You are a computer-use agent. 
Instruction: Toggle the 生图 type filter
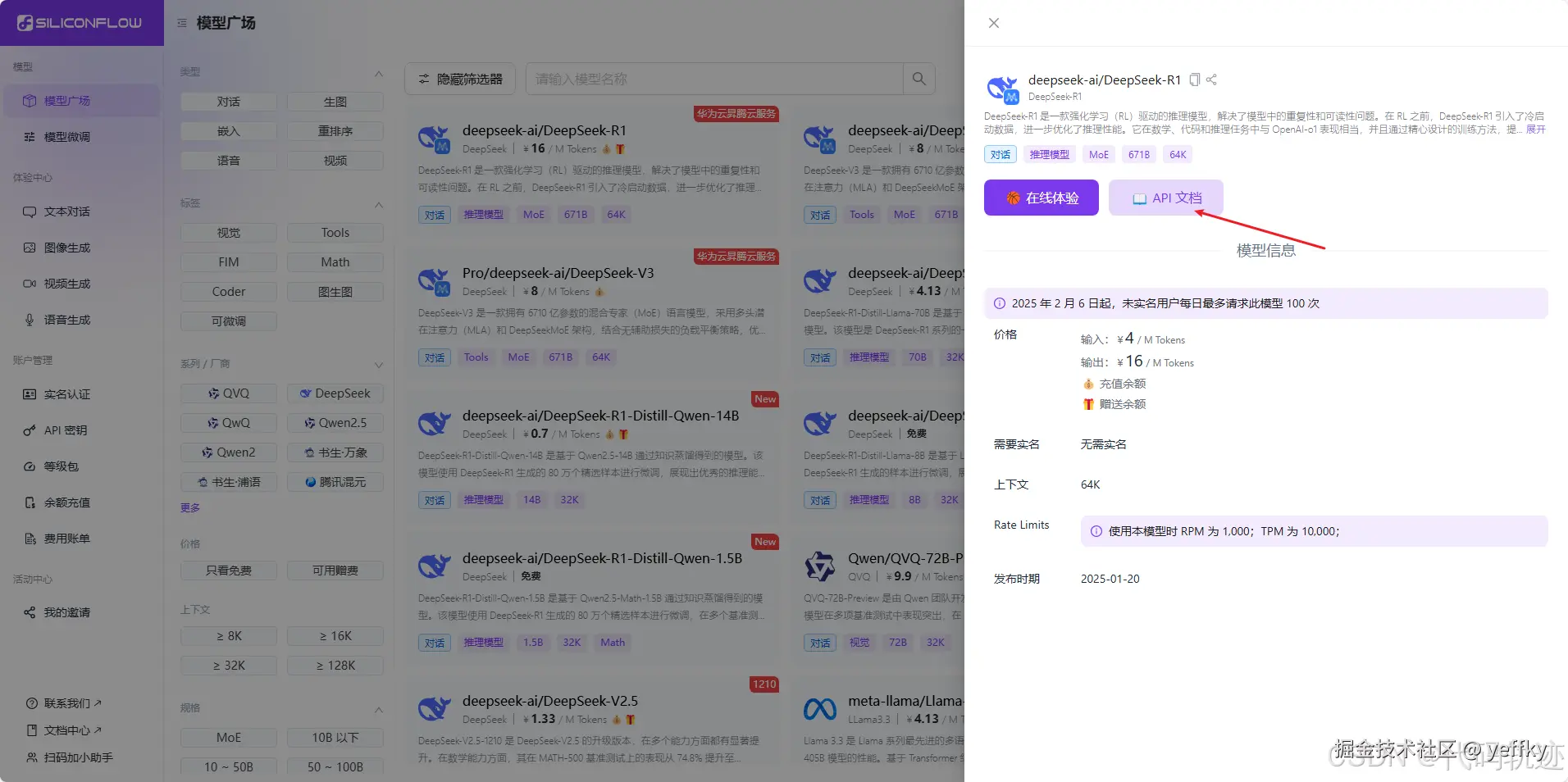point(335,102)
